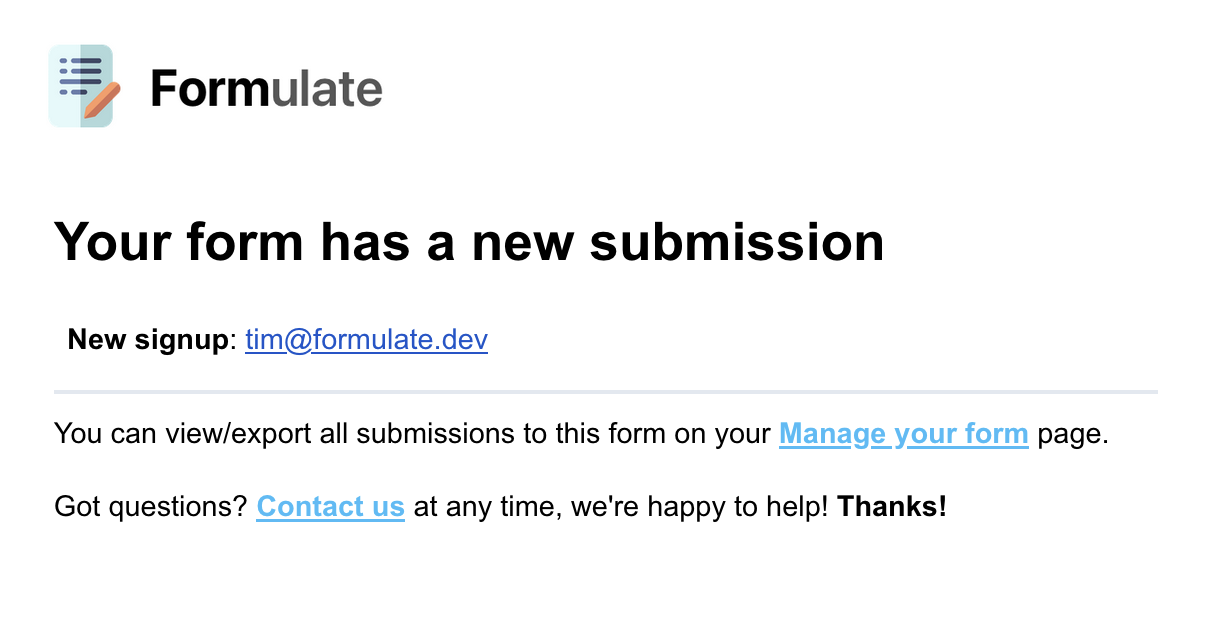Click the horizontal divider line

point(605,392)
